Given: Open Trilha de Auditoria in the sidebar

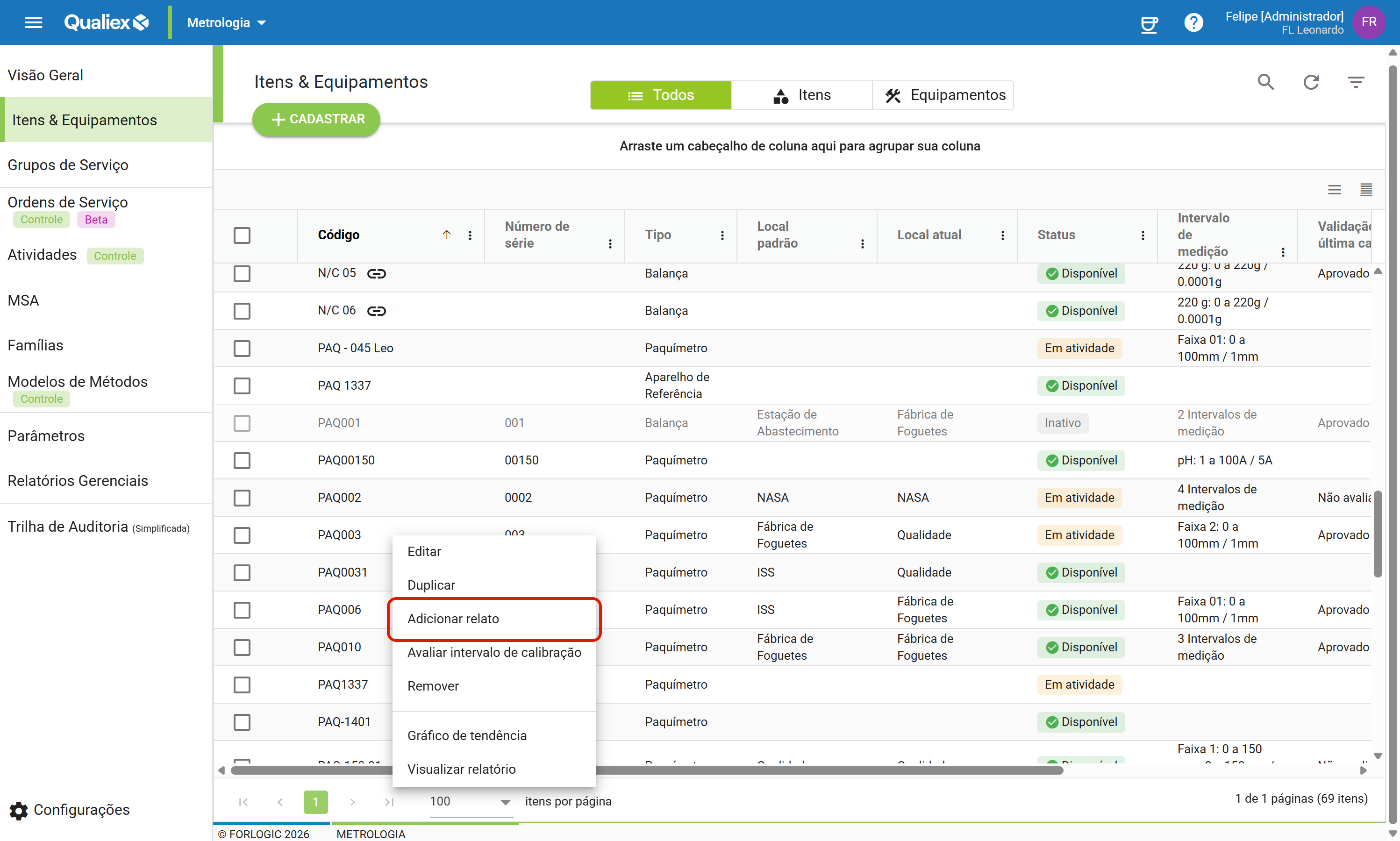Looking at the screenshot, I should click(106, 527).
